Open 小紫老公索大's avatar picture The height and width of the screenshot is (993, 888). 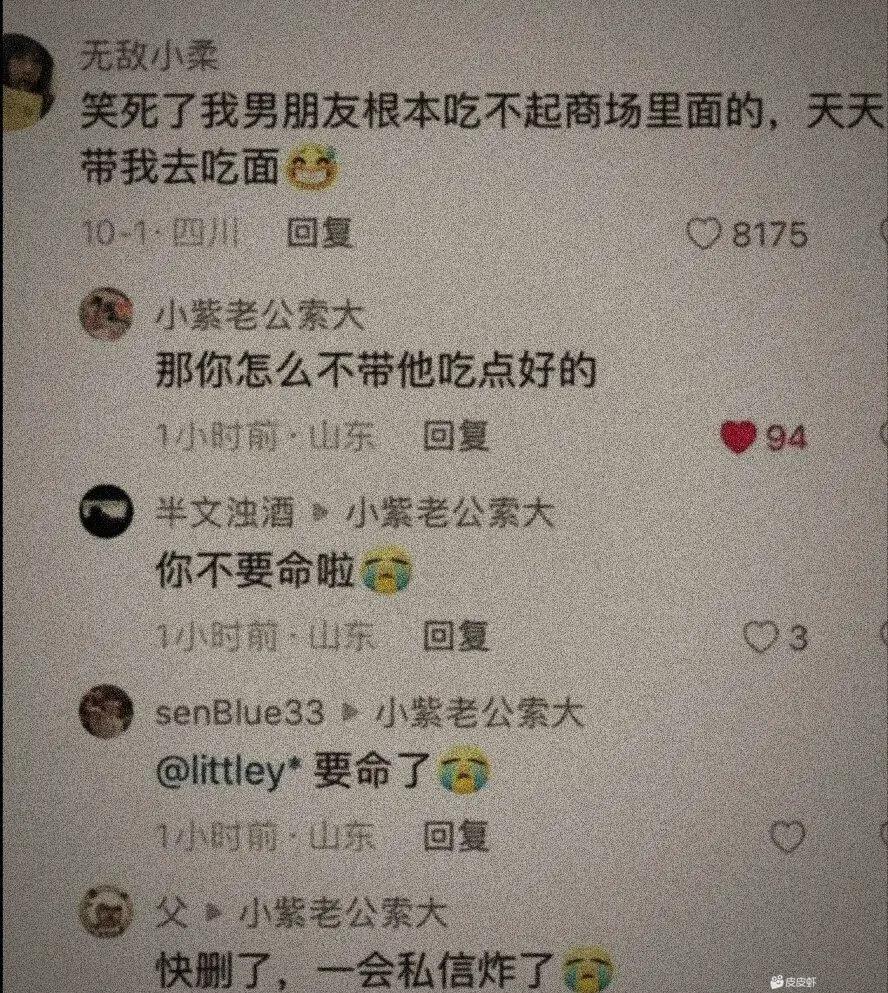106,314
